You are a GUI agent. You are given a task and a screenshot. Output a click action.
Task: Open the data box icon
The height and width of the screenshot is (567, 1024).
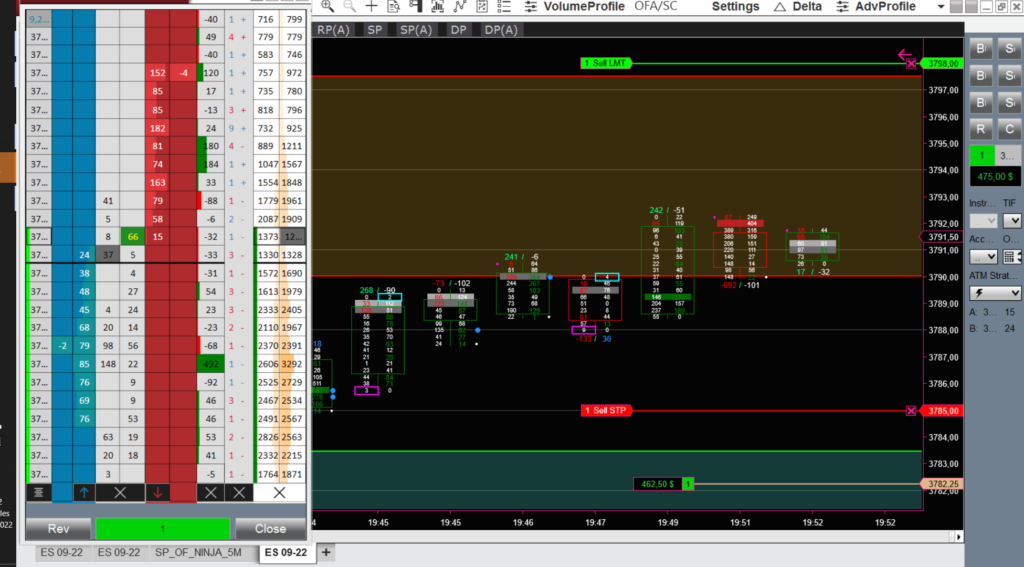point(394,7)
